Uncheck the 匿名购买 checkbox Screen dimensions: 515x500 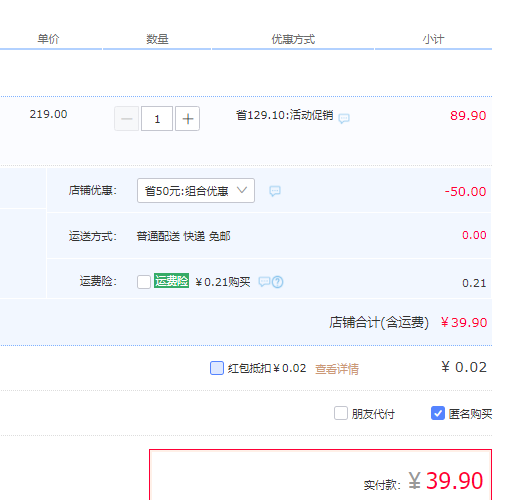[438, 413]
